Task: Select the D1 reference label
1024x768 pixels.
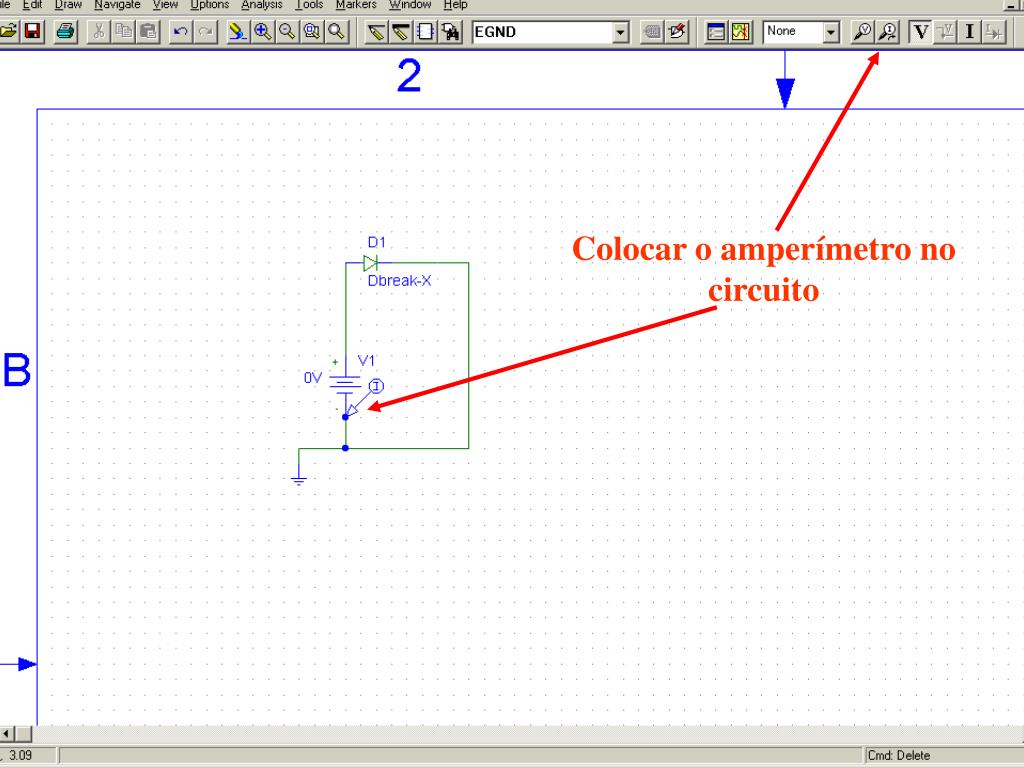Action: coord(377,242)
